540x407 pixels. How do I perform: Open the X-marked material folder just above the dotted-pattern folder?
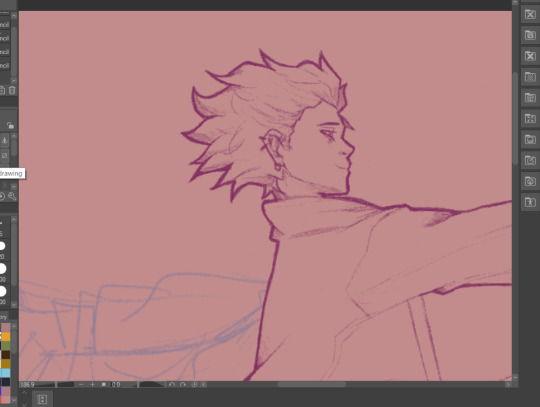coord(530,56)
